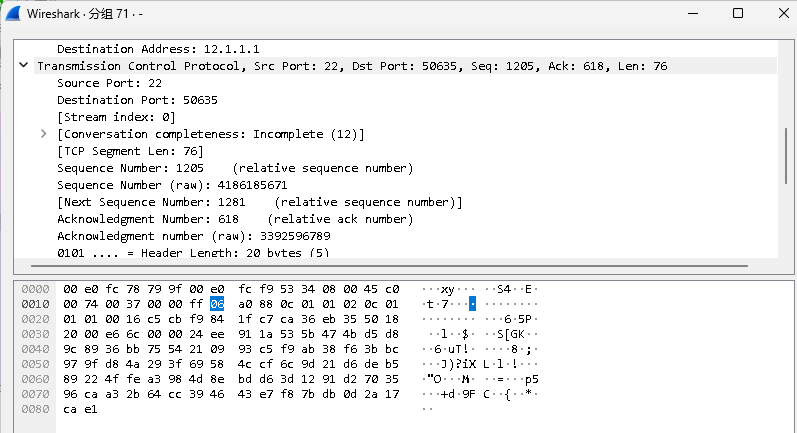The image size is (797, 433).
Task: Click the highlighted hex byte 06
Action: coord(217,304)
